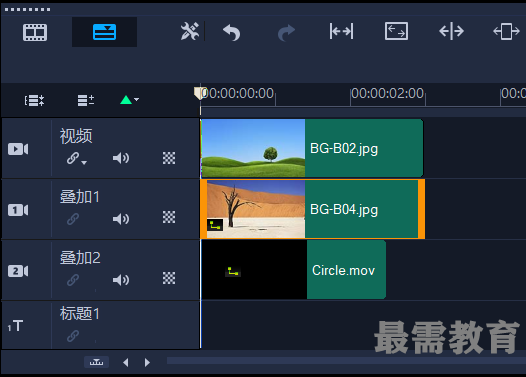
Task: Click the BG-B02.jpg clip label
Action: pos(344,149)
